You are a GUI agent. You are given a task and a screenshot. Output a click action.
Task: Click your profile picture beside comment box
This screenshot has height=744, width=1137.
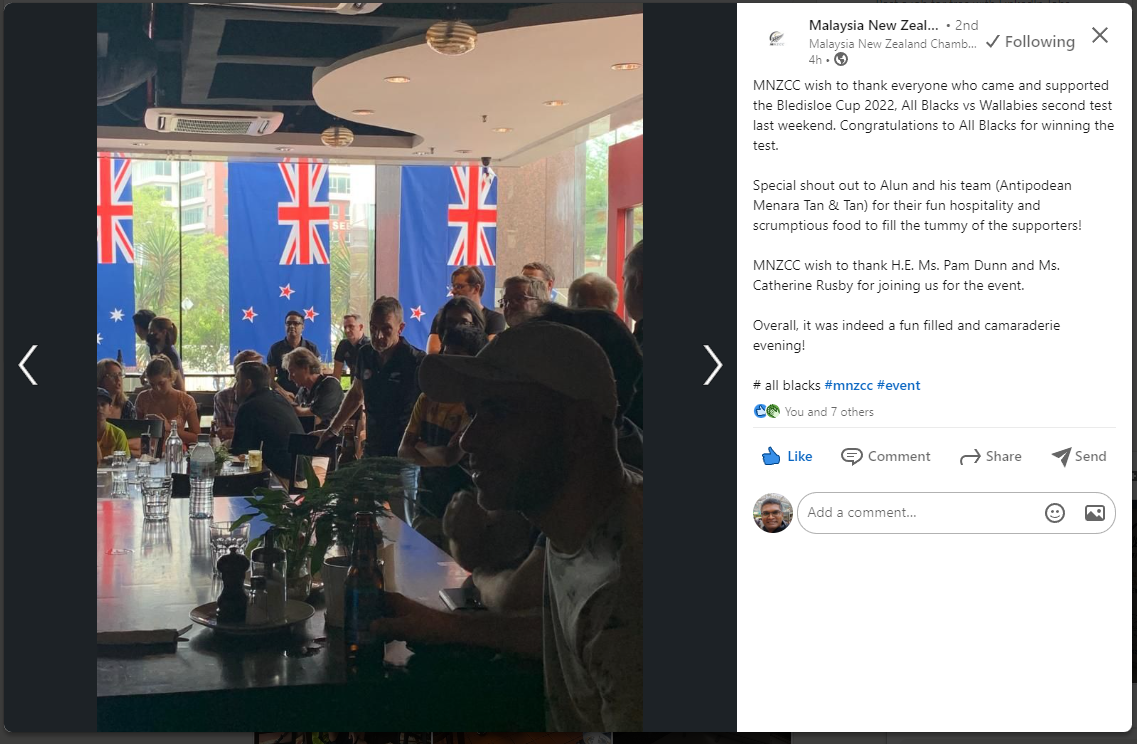pos(773,513)
